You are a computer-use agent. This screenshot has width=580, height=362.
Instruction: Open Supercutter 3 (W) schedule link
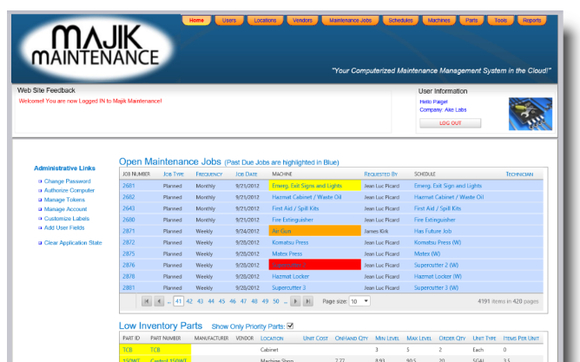[x=436, y=288]
